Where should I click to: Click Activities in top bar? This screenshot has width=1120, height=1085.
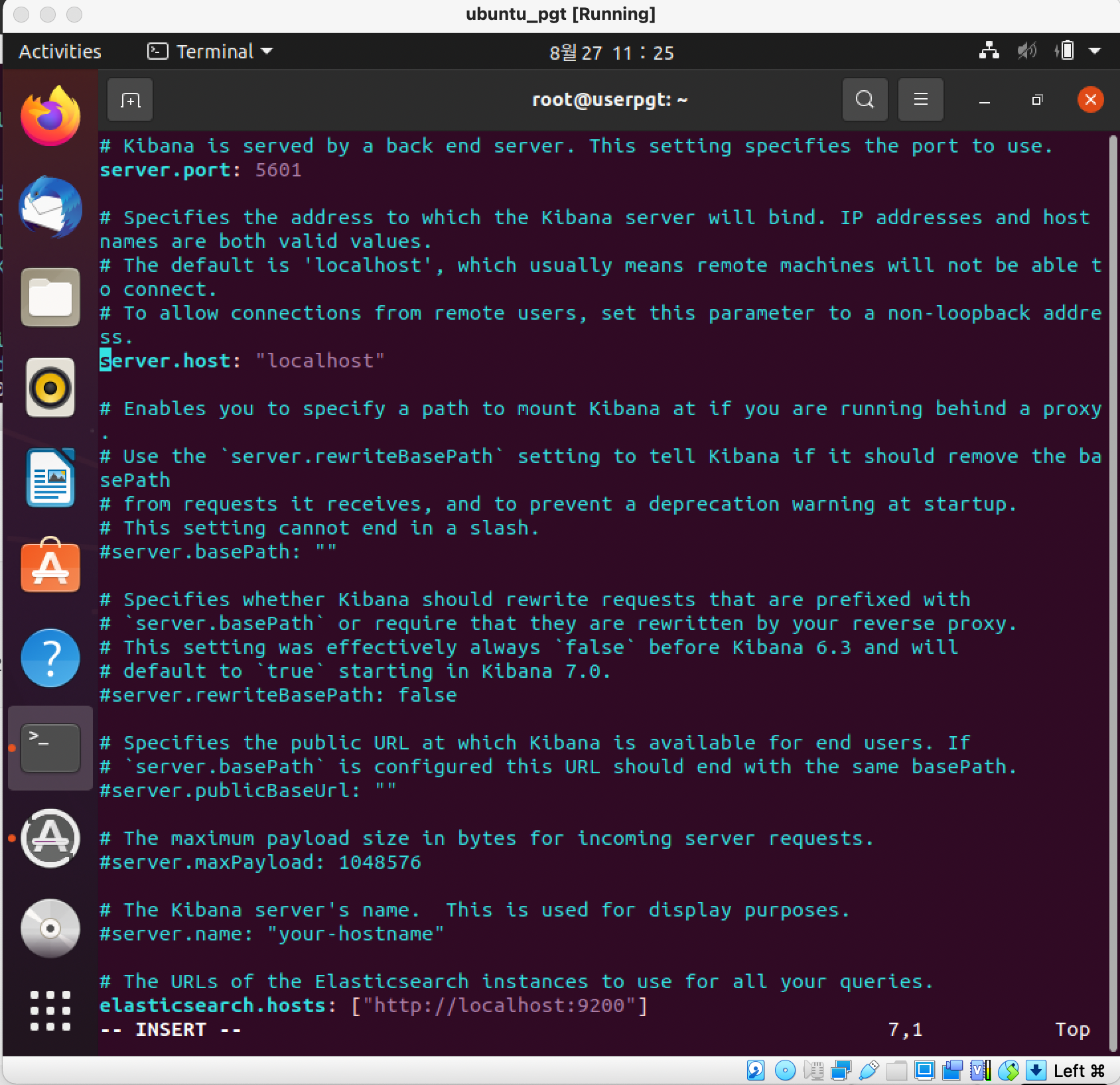[x=60, y=52]
